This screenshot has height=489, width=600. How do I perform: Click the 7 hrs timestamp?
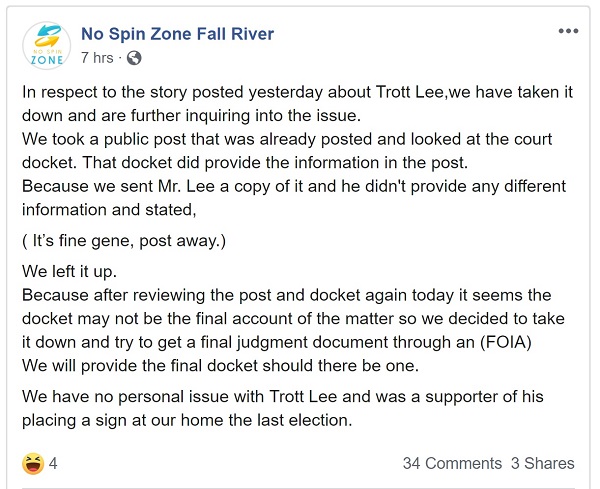97,58
